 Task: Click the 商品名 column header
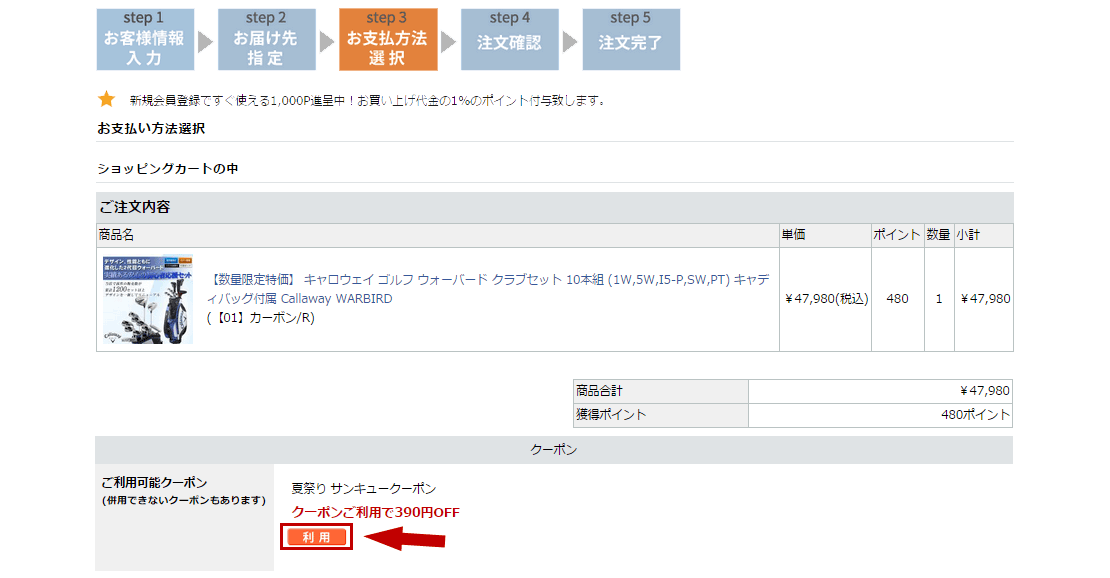437,235
